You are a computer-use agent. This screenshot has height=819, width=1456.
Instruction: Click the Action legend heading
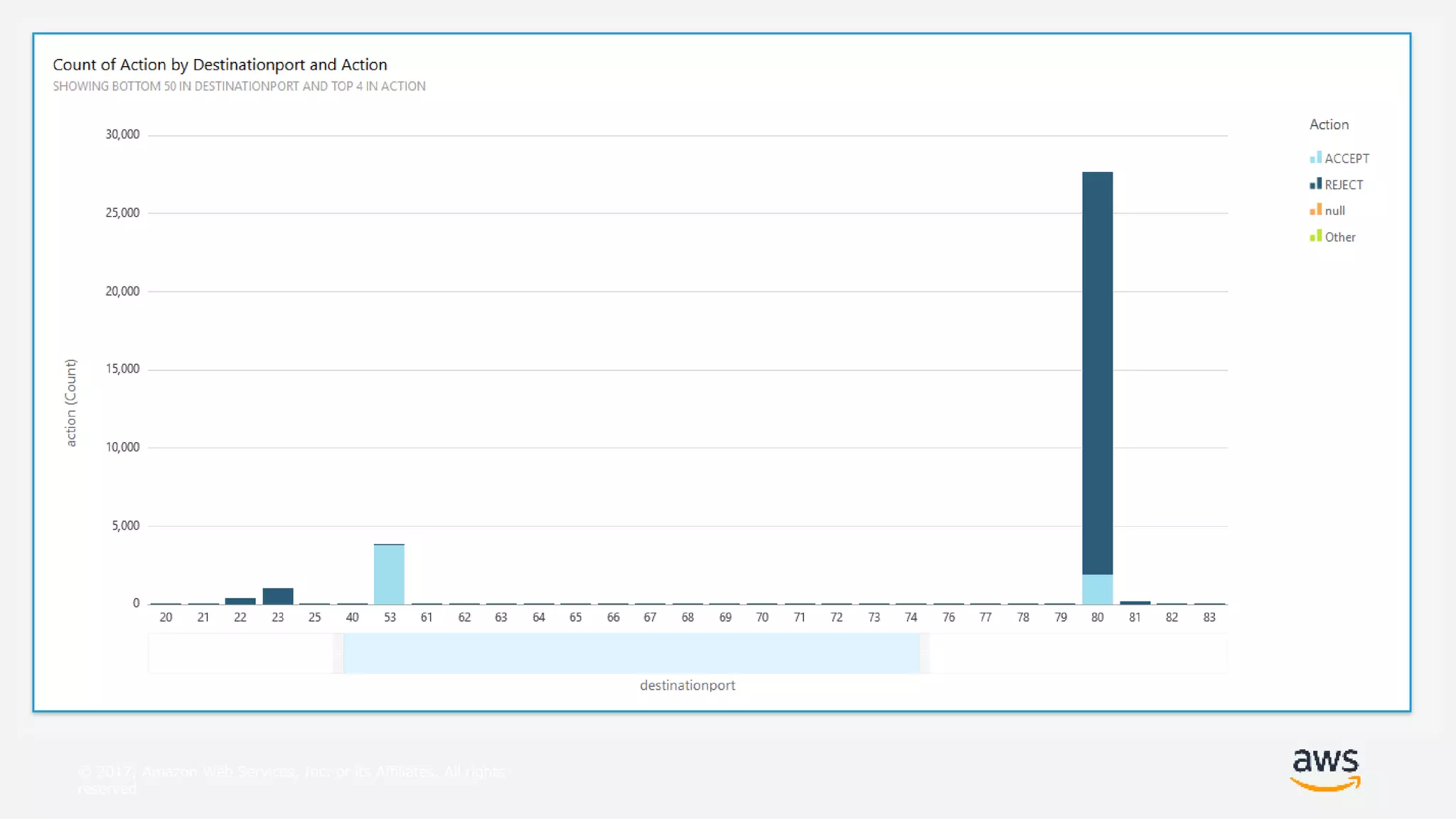(x=1329, y=124)
